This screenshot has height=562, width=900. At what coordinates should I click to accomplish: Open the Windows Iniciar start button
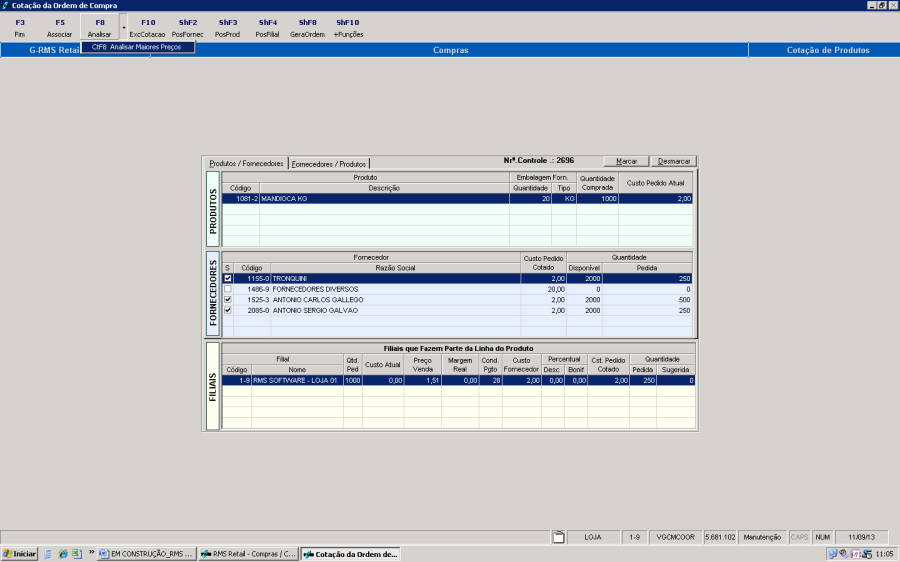[20, 553]
